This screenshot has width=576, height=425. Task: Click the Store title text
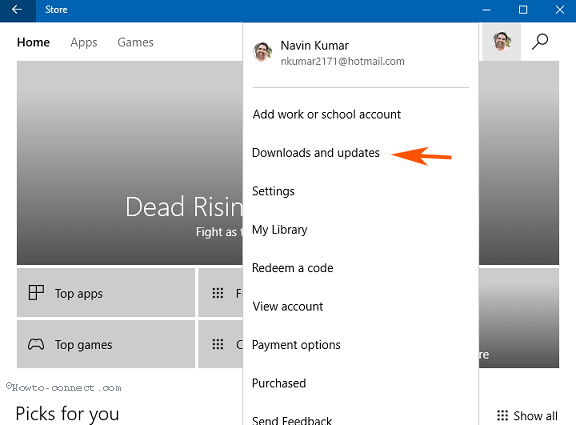pyautogui.click(x=56, y=10)
